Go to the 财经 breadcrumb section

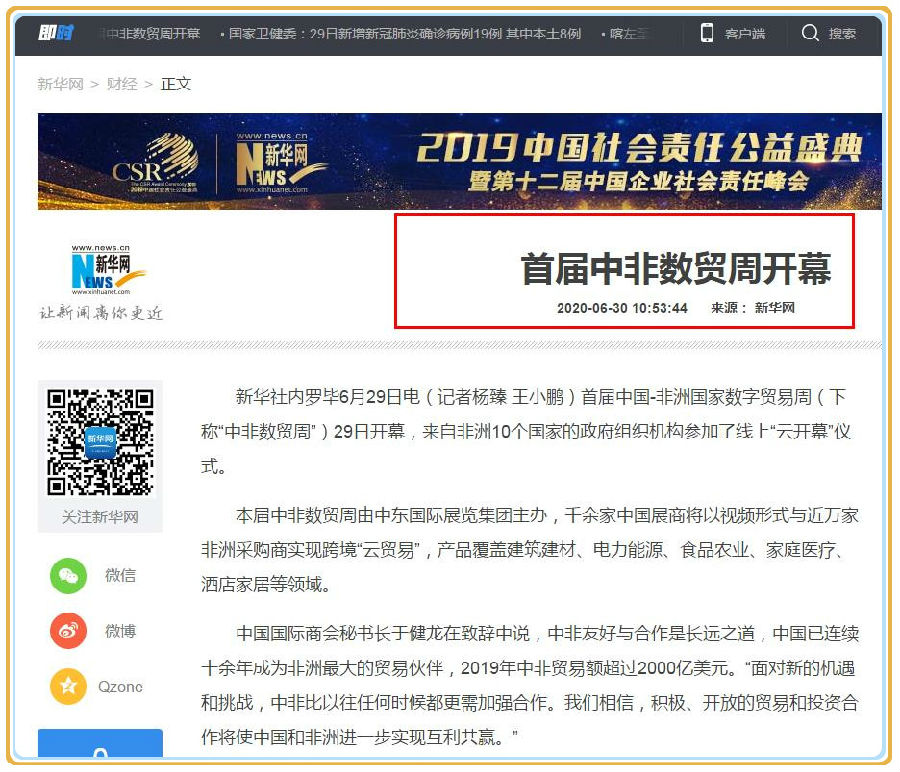coord(122,84)
